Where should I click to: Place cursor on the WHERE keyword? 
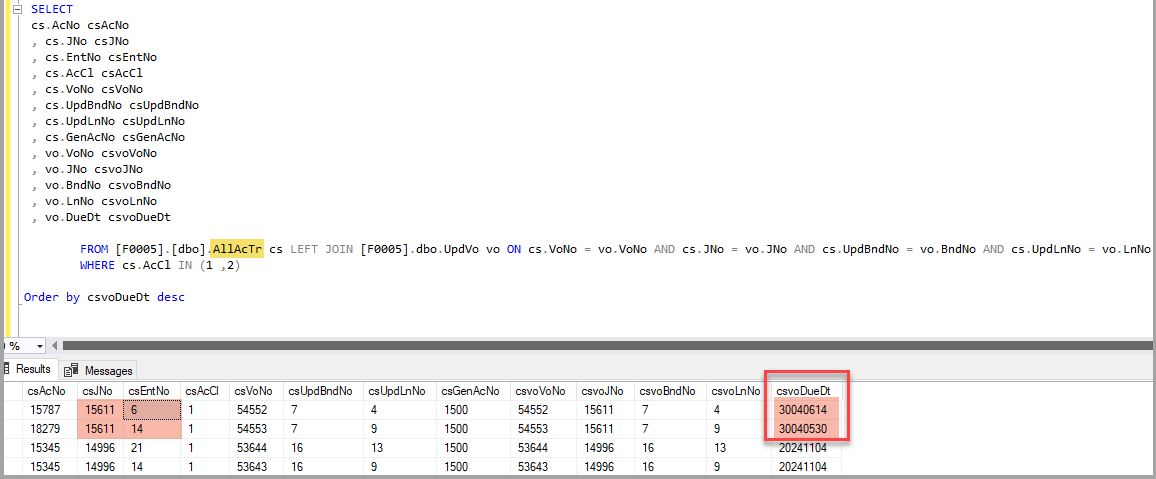(x=98, y=265)
